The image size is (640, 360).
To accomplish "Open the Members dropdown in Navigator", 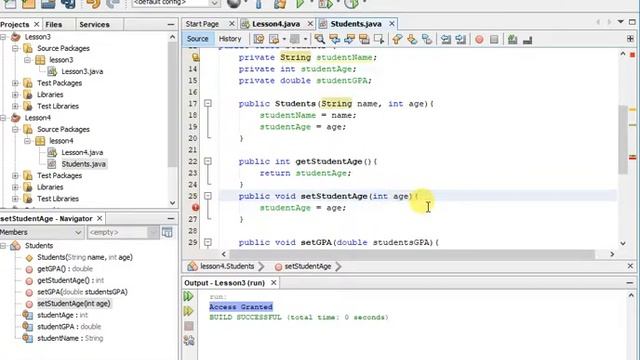I will tap(78, 232).
